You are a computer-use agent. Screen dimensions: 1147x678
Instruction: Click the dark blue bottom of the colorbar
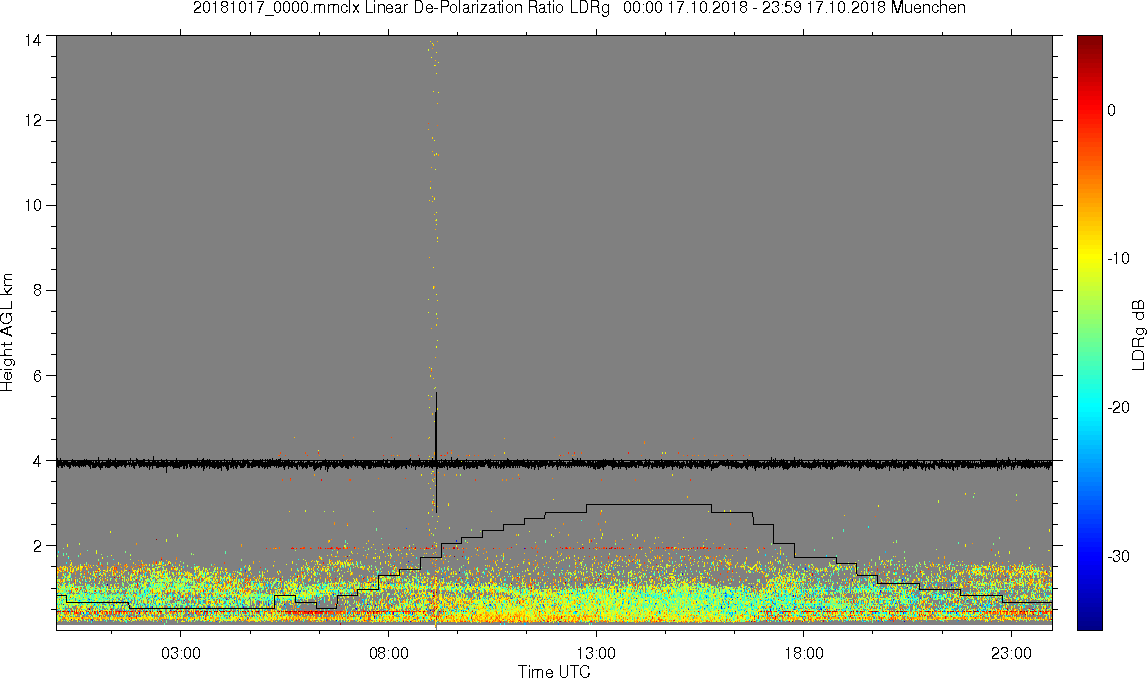click(1089, 618)
